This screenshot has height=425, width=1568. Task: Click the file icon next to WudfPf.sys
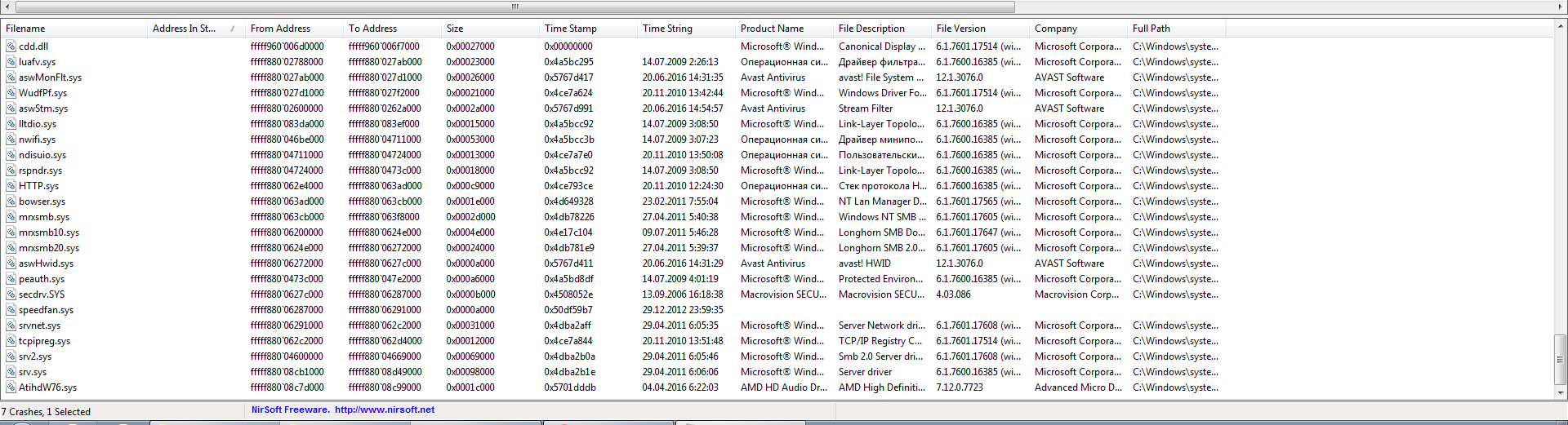(x=11, y=93)
